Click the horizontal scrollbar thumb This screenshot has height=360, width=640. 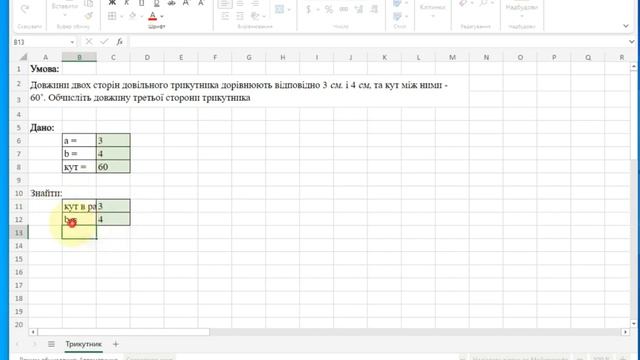click(124, 332)
